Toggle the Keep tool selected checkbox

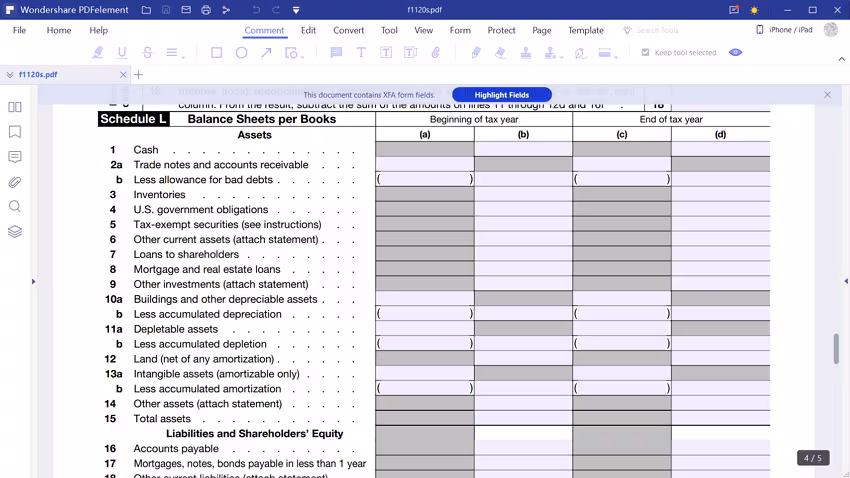[645, 53]
